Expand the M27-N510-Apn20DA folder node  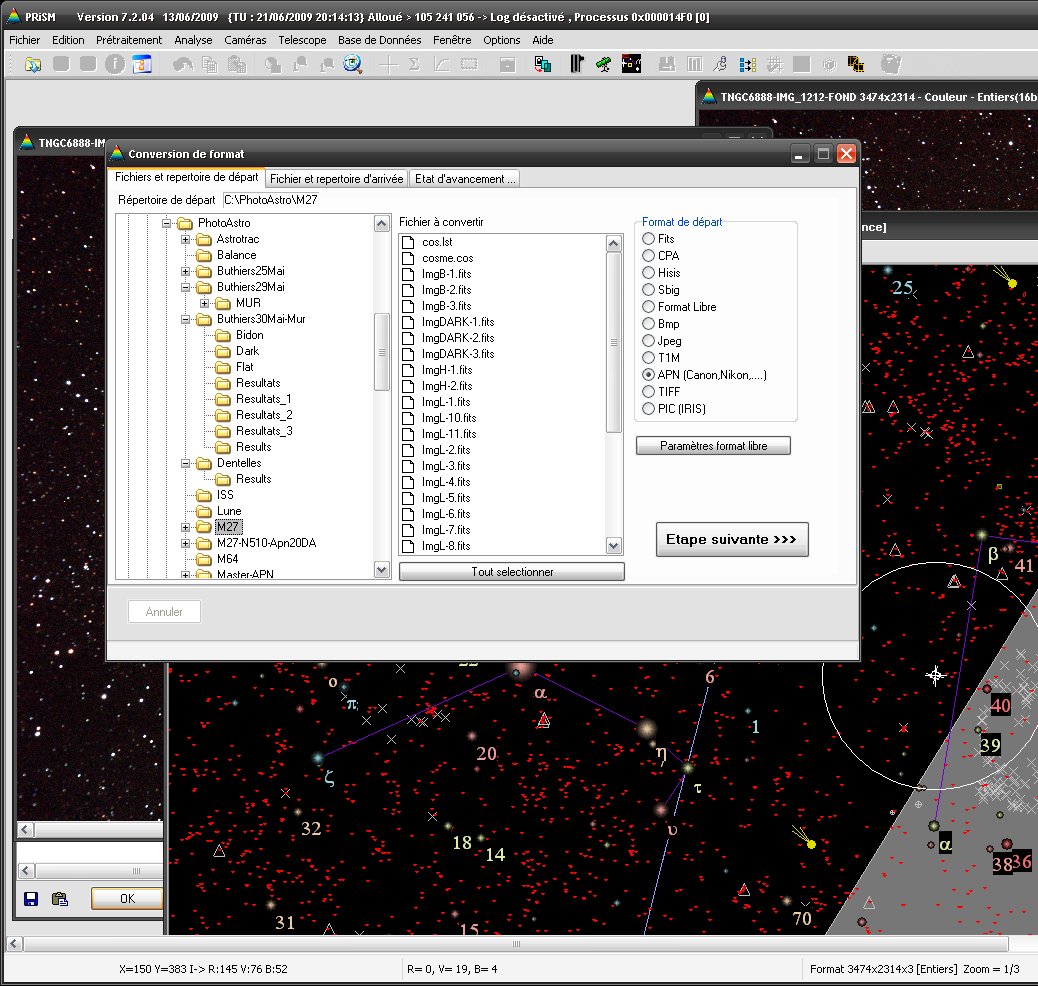pyautogui.click(x=185, y=543)
